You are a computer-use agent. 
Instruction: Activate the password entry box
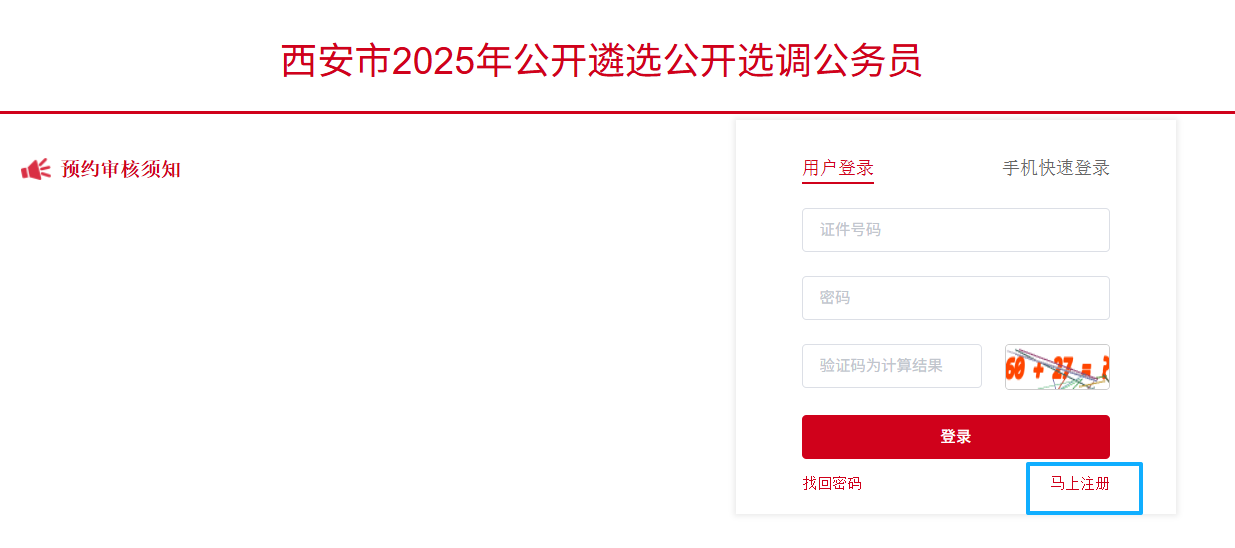(x=955, y=298)
